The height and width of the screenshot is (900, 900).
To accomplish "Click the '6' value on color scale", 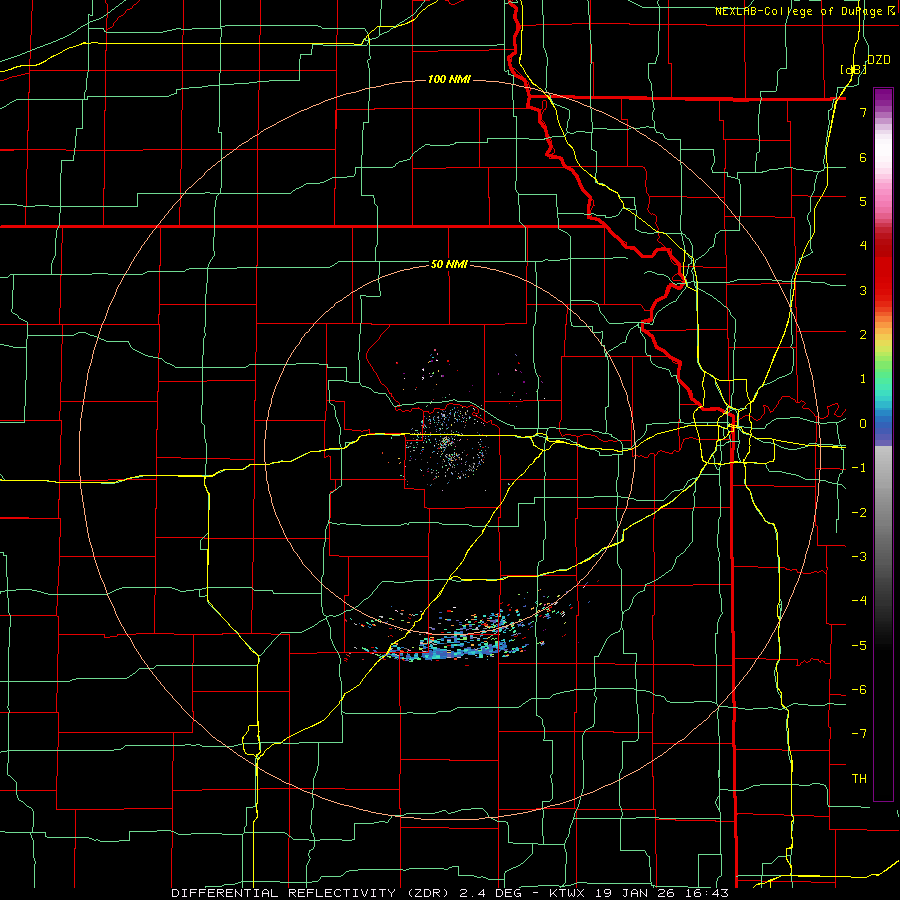I will point(863,157).
